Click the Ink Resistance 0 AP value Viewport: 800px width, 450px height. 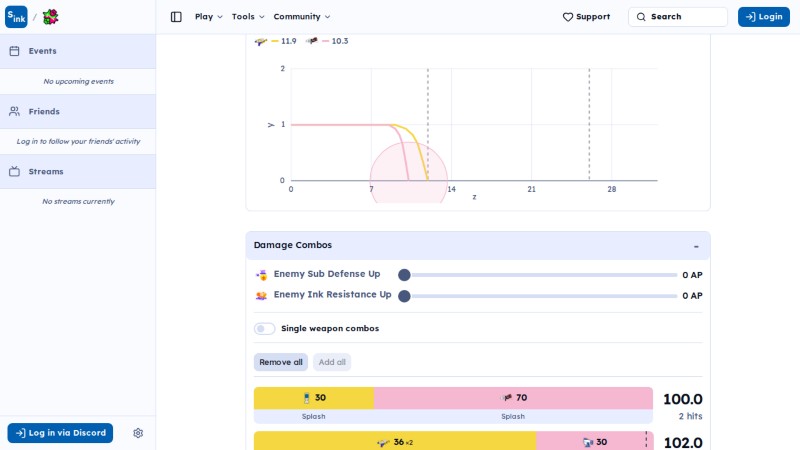[692, 296]
